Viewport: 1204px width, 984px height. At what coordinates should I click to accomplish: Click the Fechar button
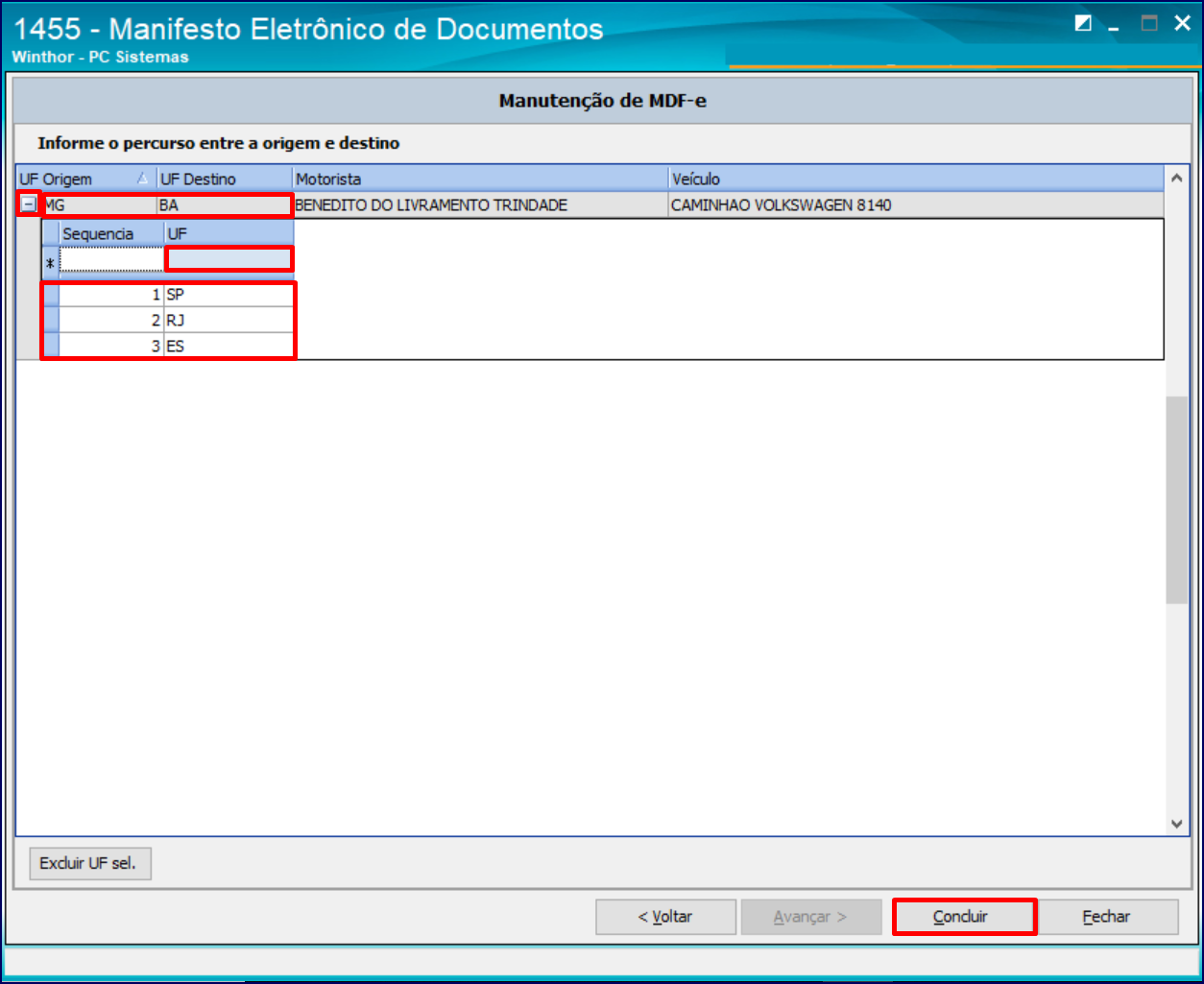pos(1107,917)
